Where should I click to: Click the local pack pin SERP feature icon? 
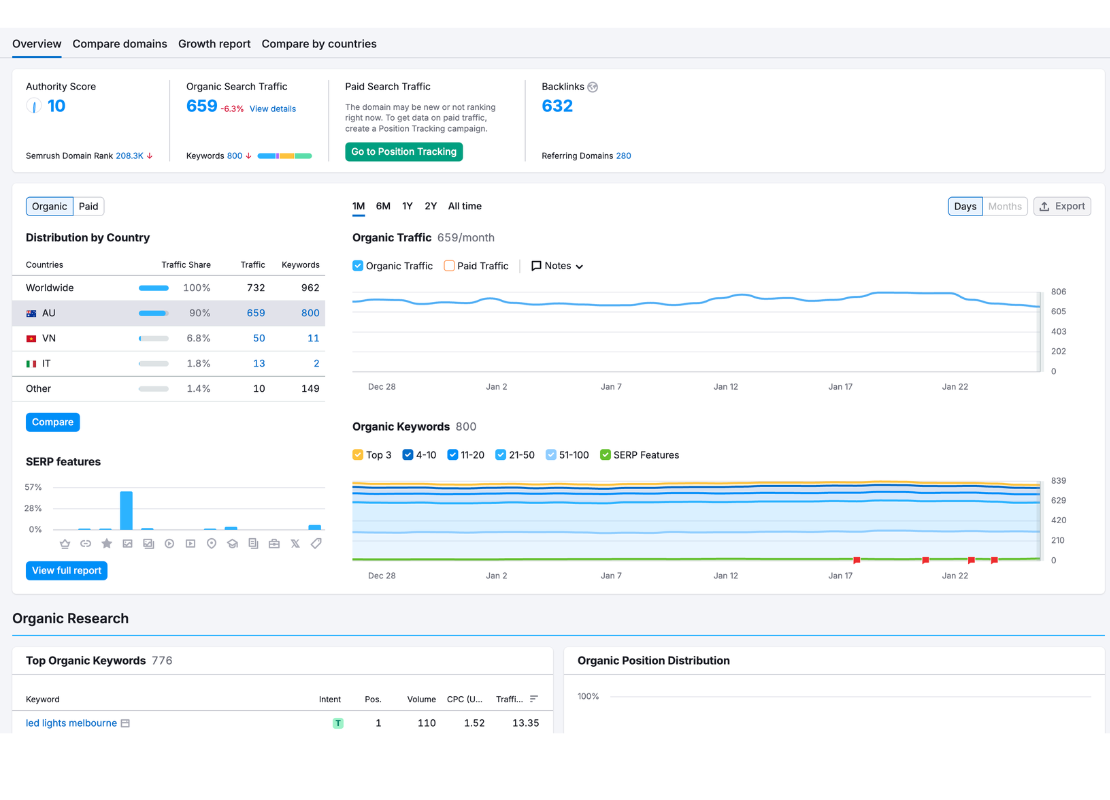pos(211,543)
